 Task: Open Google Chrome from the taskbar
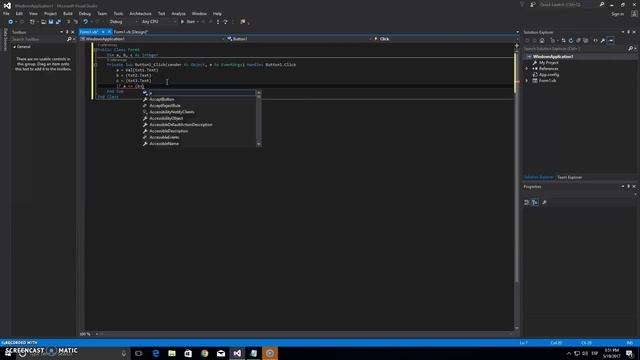tap(204, 353)
